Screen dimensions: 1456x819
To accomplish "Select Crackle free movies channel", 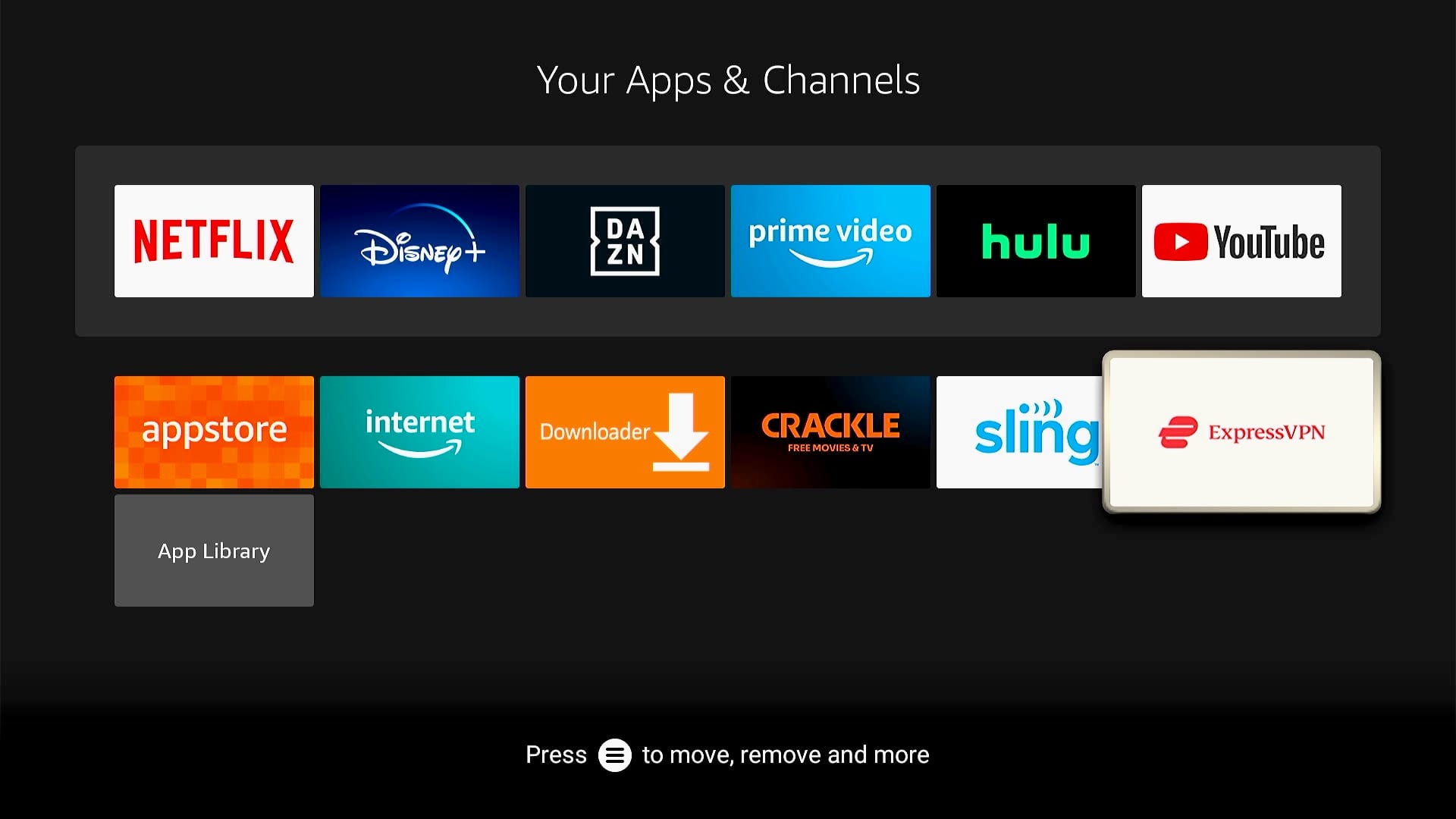I will (x=830, y=432).
